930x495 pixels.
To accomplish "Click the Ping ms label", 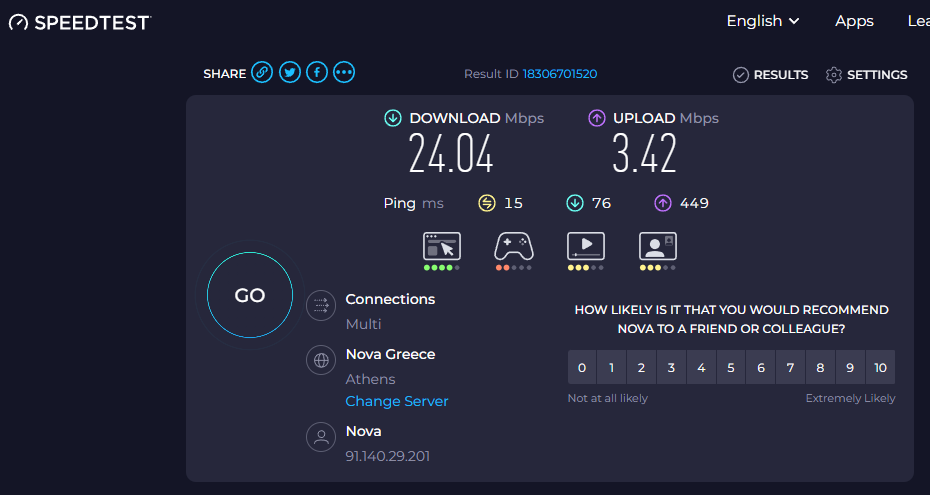I will pos(413,203).
